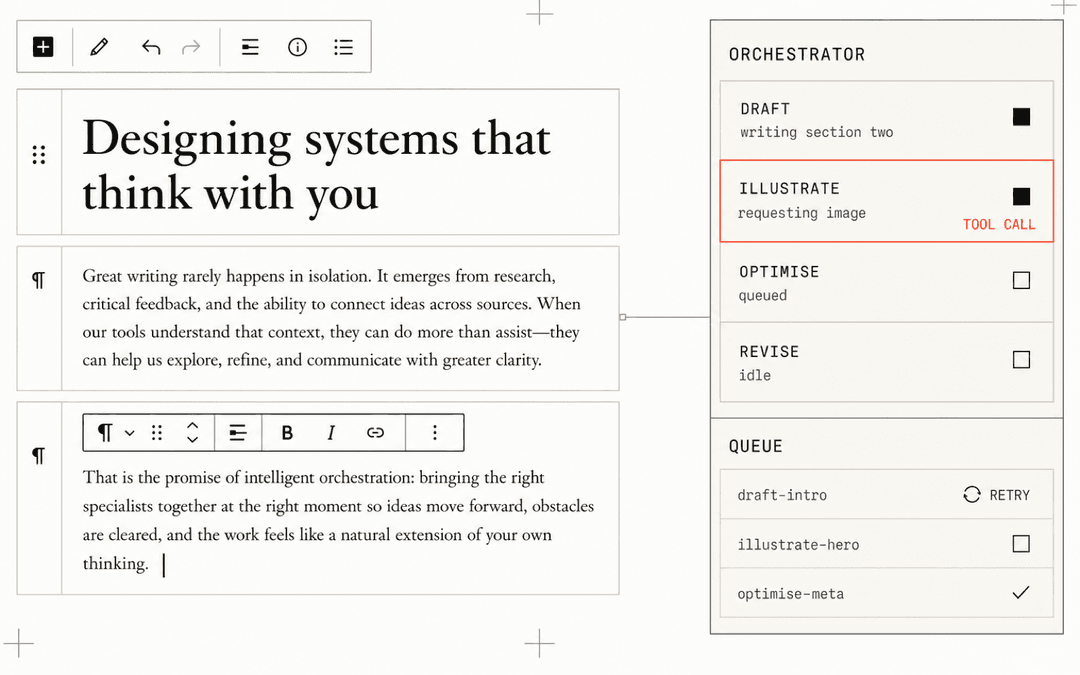Click the connector handle linking paragraph to orchestrator
The image size is (1080, 675).
(x=623, y=317)
